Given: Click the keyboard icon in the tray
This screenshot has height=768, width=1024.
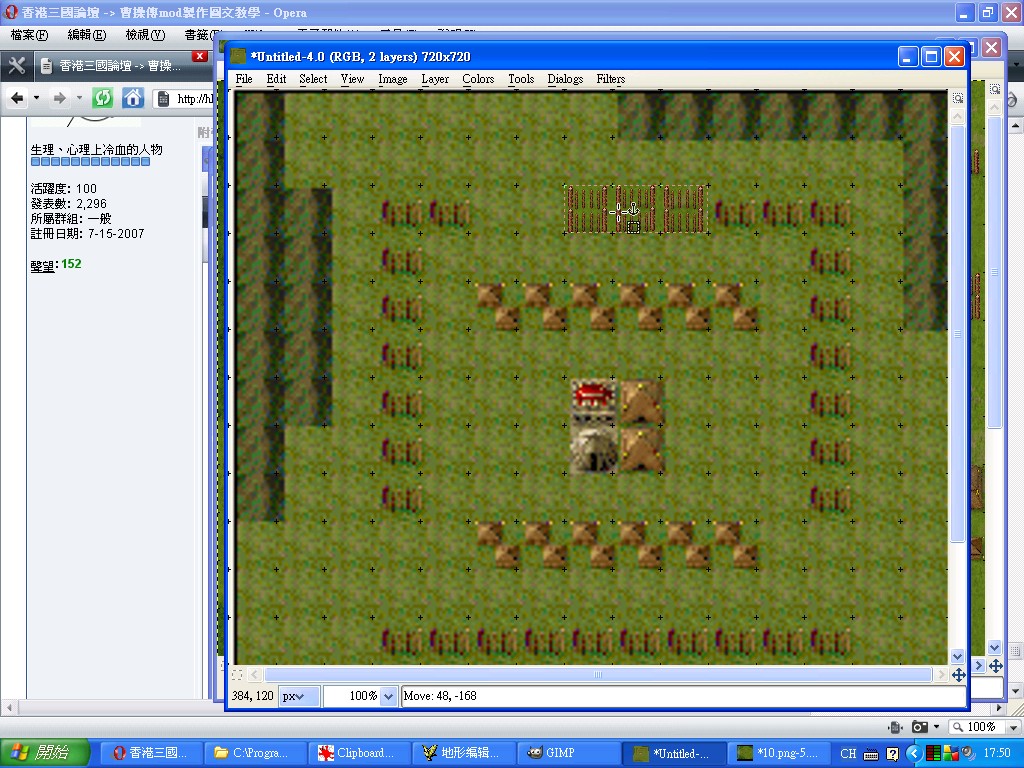Looking at the screenshot, I should click(871, 754).
